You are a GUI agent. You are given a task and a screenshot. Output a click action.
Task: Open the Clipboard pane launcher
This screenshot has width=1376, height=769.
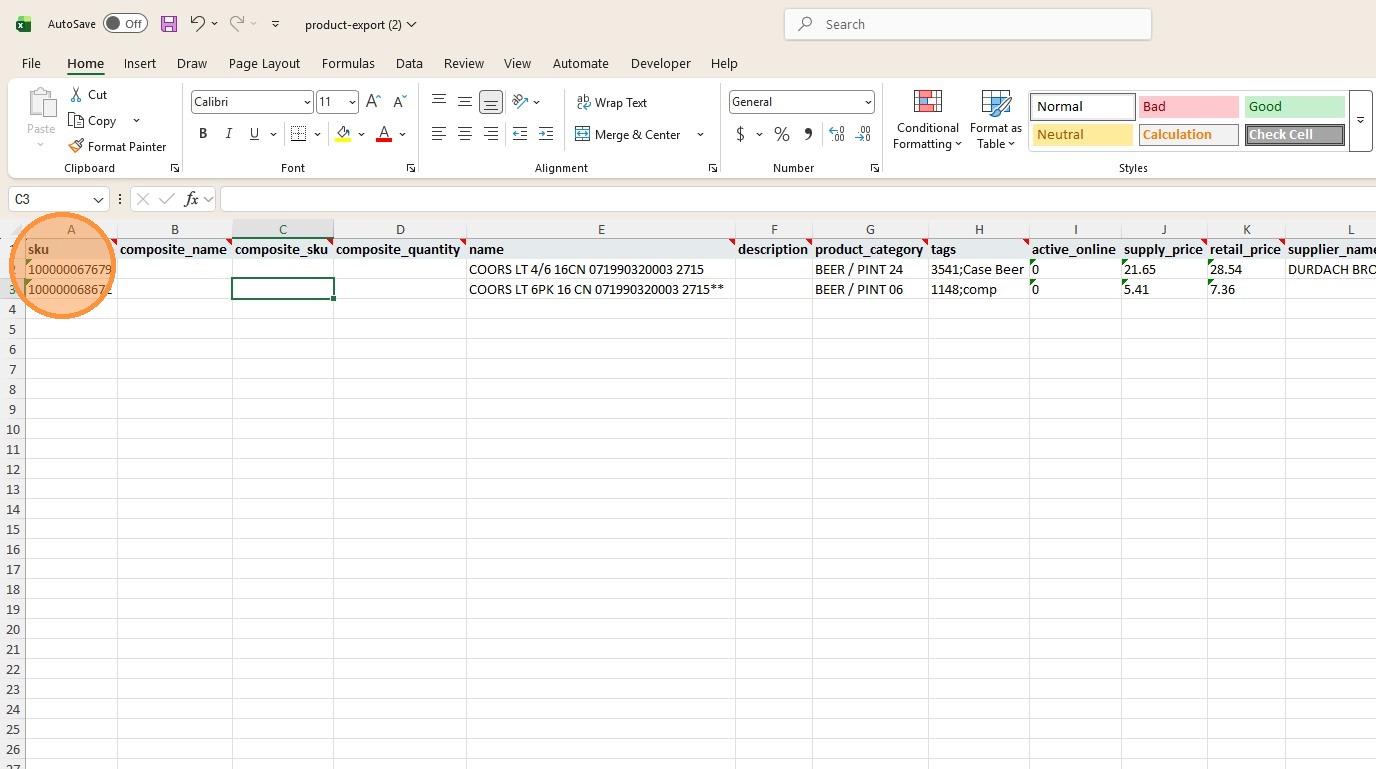pos(175,168)
